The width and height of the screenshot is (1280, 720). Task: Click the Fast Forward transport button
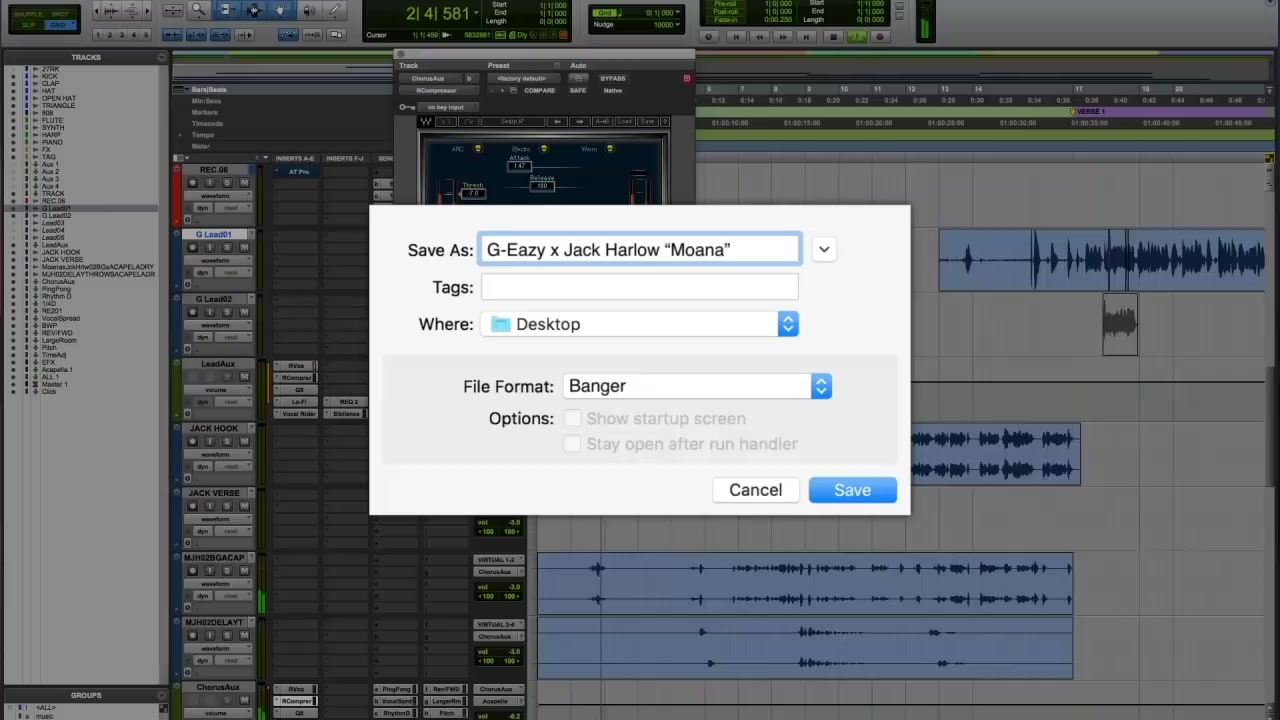[783, 37]
